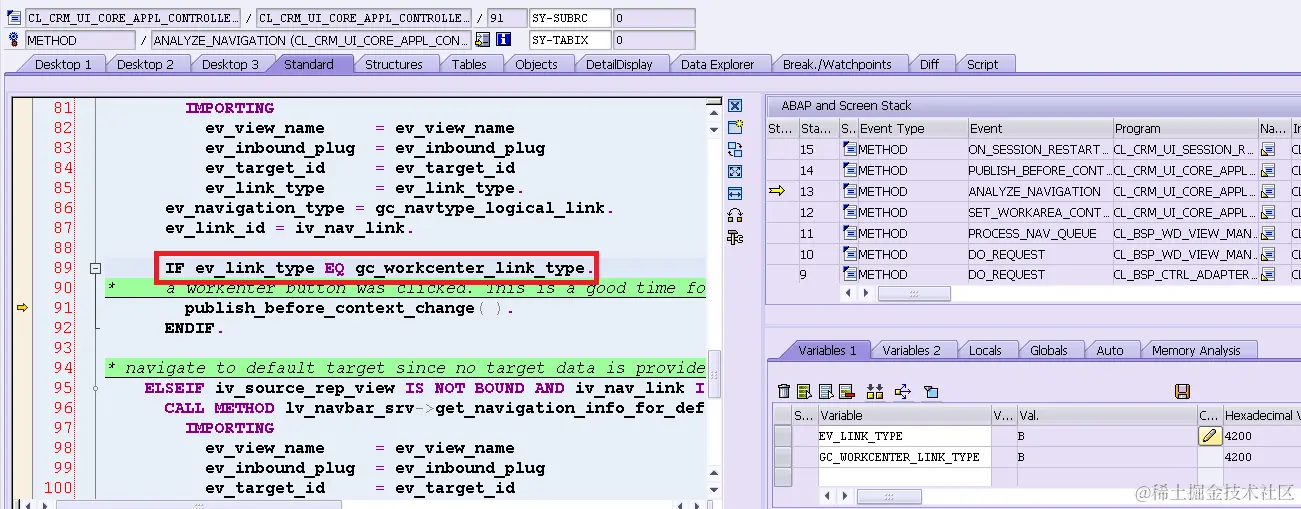The height and width of the screenshot is (509, 1301).
Task: Open the Tables tab
Action: click(468, 64)
